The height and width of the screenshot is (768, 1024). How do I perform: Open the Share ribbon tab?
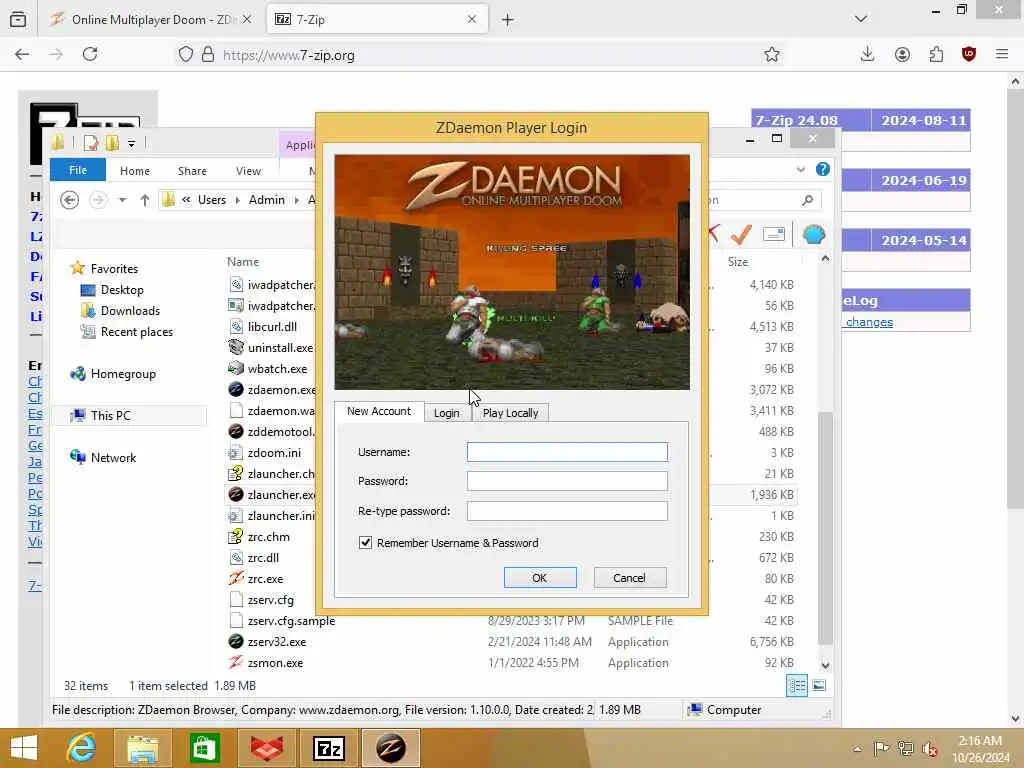pos(192,170)
